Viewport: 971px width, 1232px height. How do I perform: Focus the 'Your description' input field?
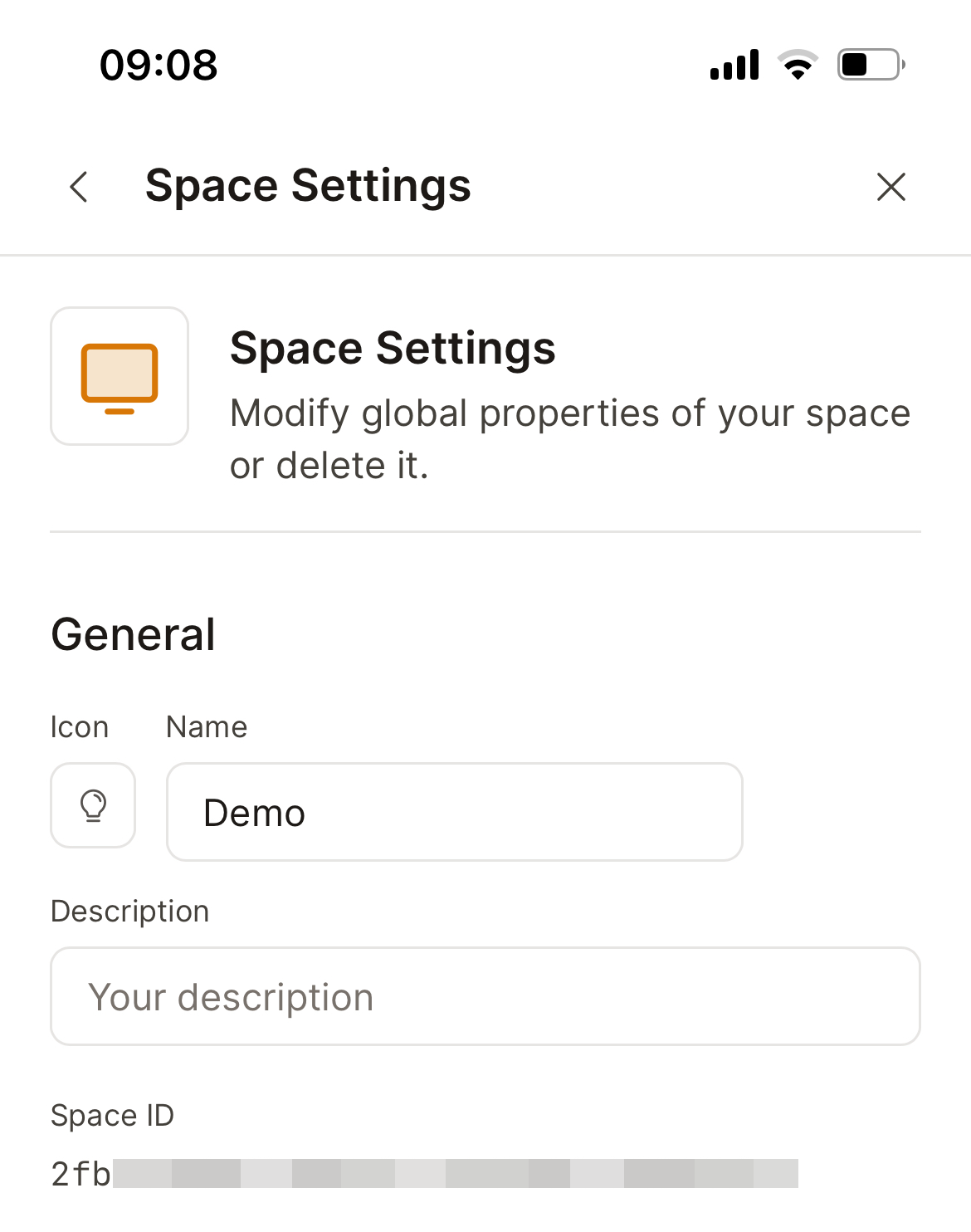[485, 996]
